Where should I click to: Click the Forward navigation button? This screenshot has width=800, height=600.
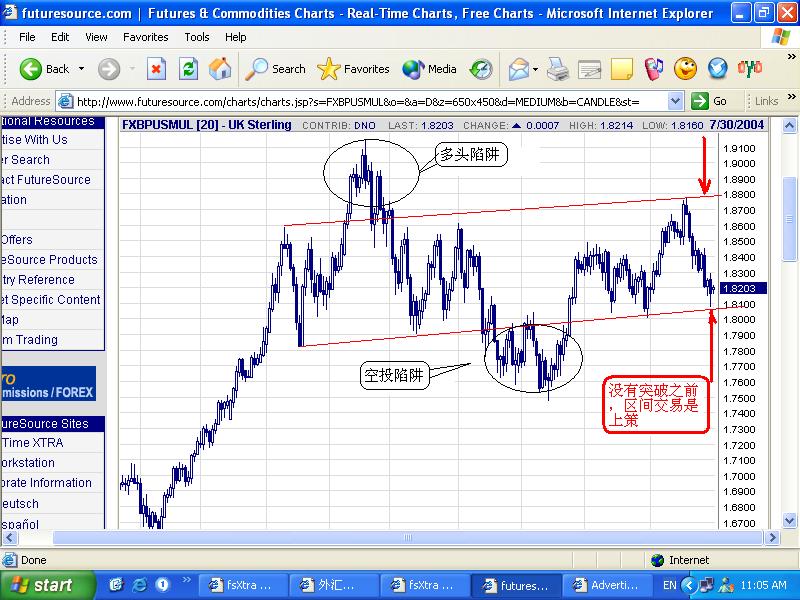point(109,69)
